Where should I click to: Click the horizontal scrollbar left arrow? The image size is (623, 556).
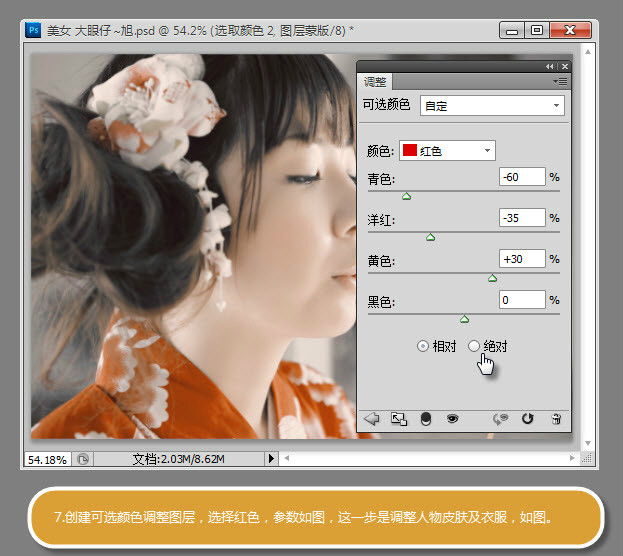click(287, 458)
